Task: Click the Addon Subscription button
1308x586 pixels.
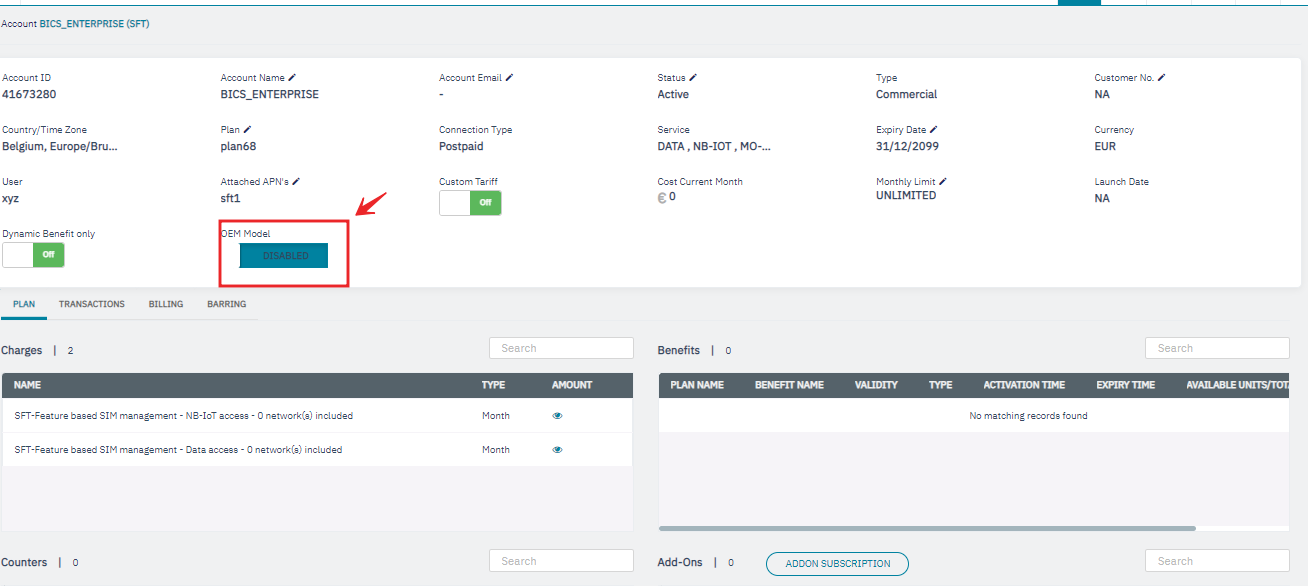Action: point(837,564)
